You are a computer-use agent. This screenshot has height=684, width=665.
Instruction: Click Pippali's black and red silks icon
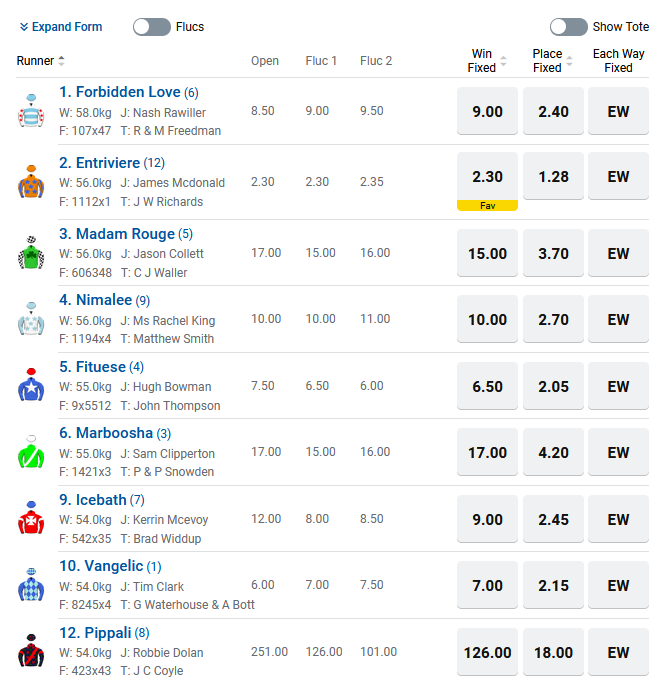(x=32, y=651)
